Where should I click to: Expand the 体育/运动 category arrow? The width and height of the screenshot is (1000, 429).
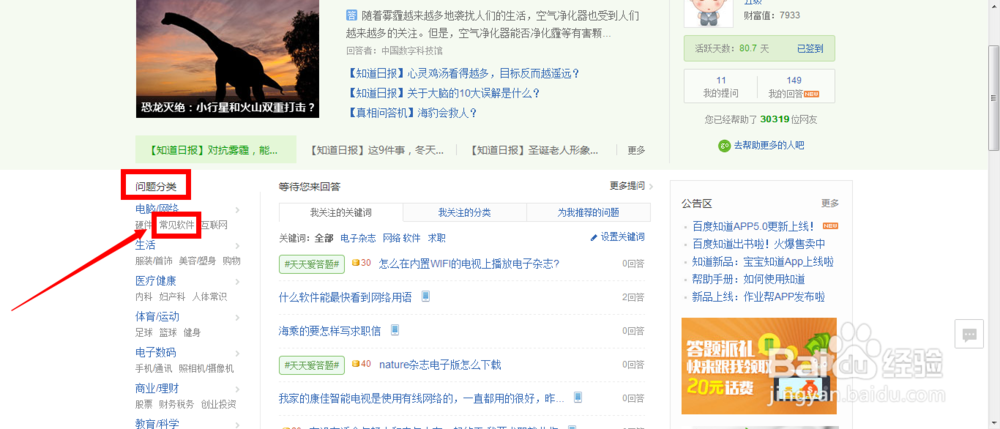pos(237,317)
